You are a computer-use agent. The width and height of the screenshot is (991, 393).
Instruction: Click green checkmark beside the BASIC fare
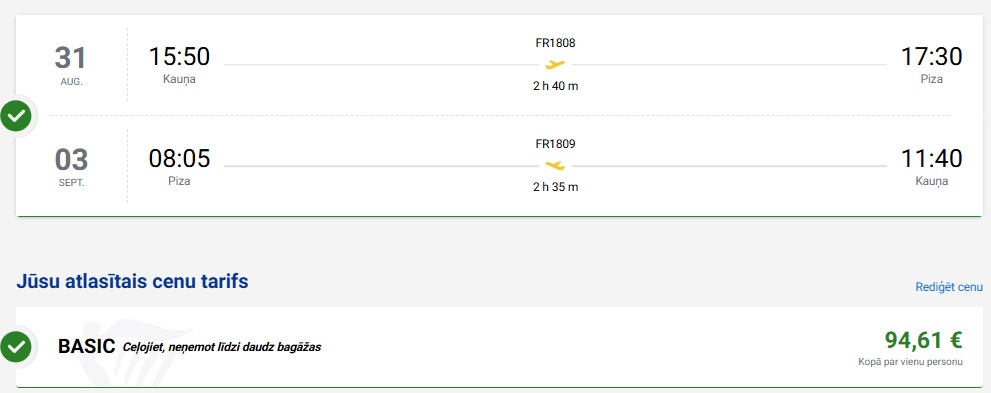[16, 347]
